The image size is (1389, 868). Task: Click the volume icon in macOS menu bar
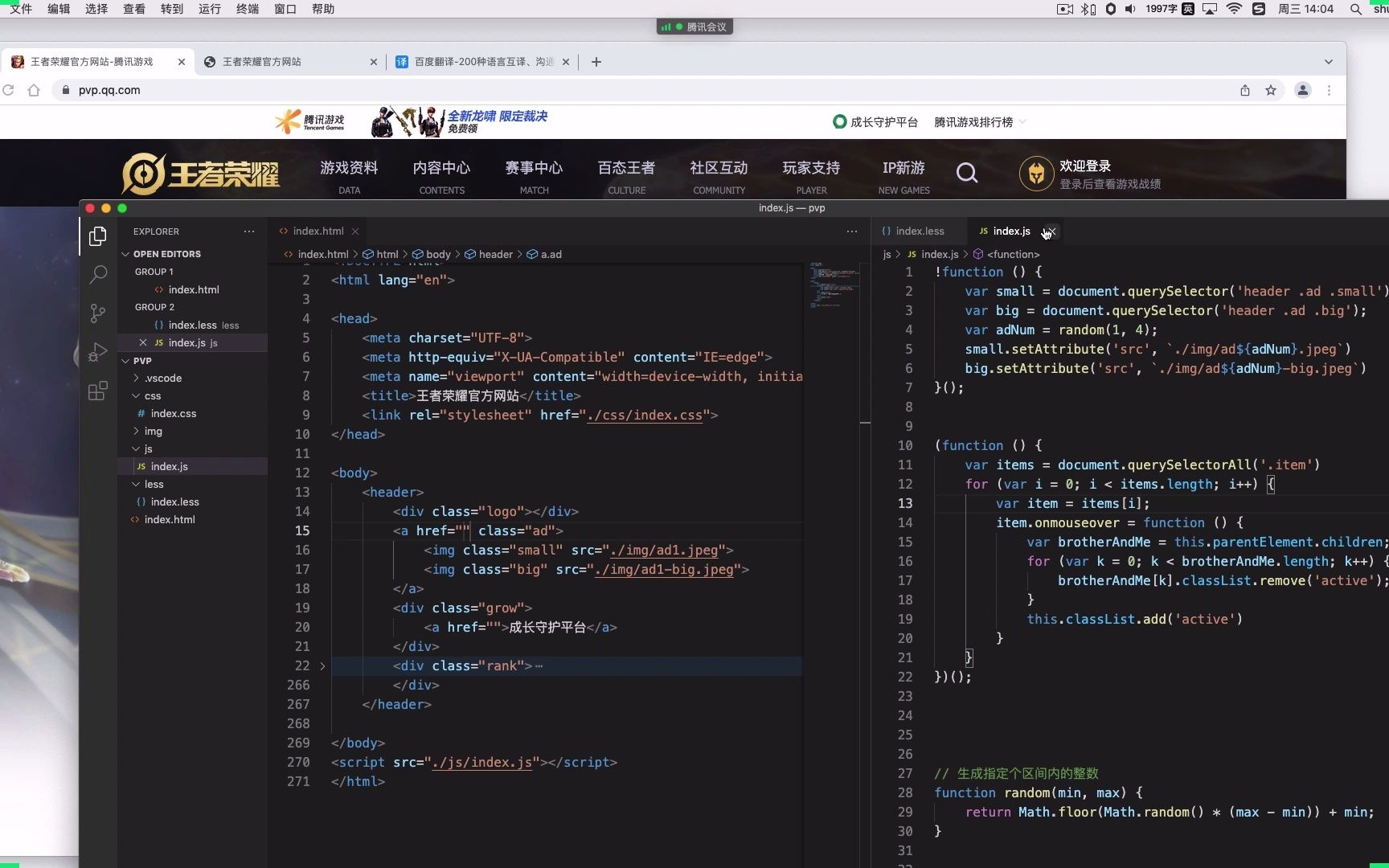pyautogui.click(x=1130, y=9)
